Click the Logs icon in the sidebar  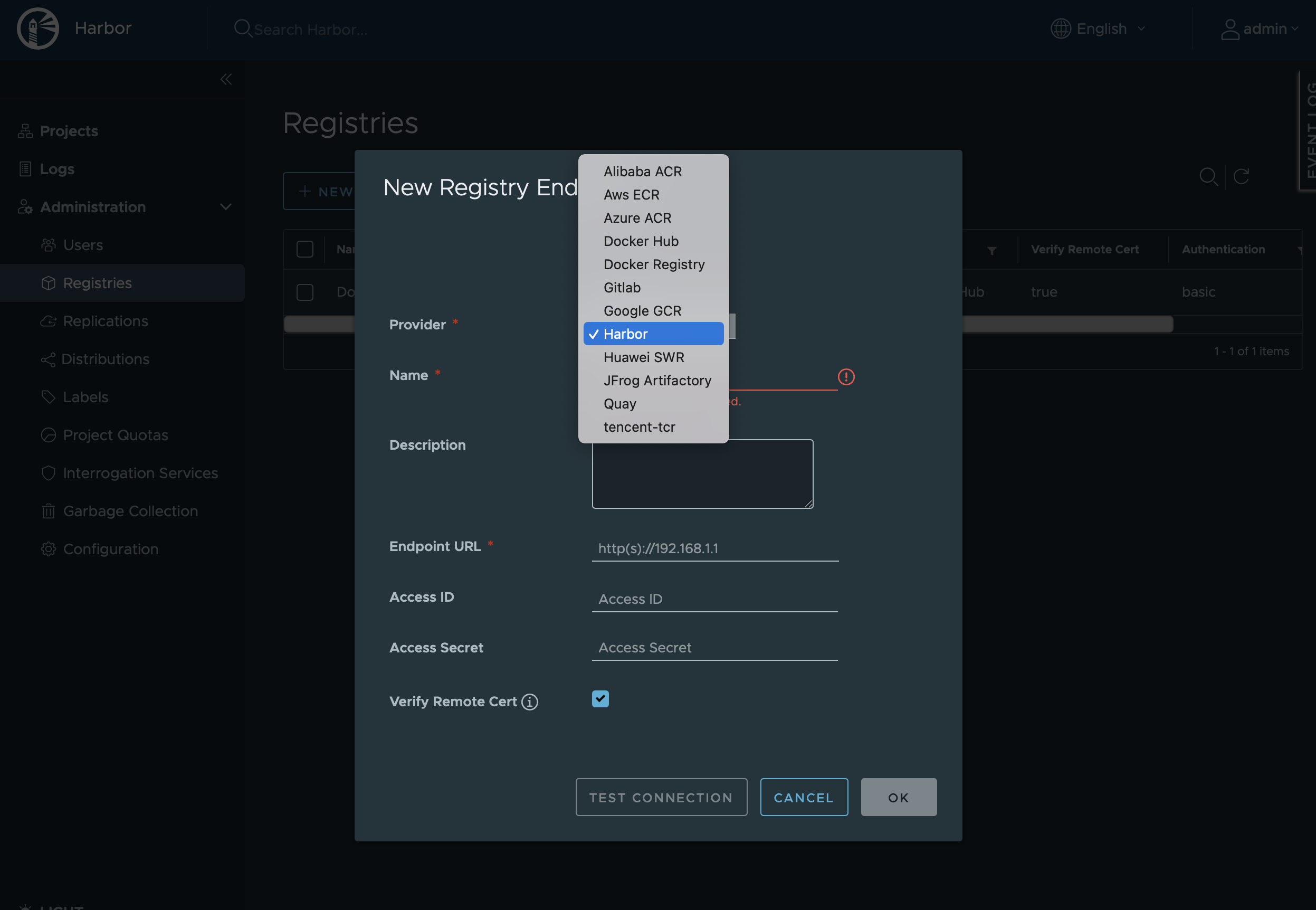tap(25, 169)
